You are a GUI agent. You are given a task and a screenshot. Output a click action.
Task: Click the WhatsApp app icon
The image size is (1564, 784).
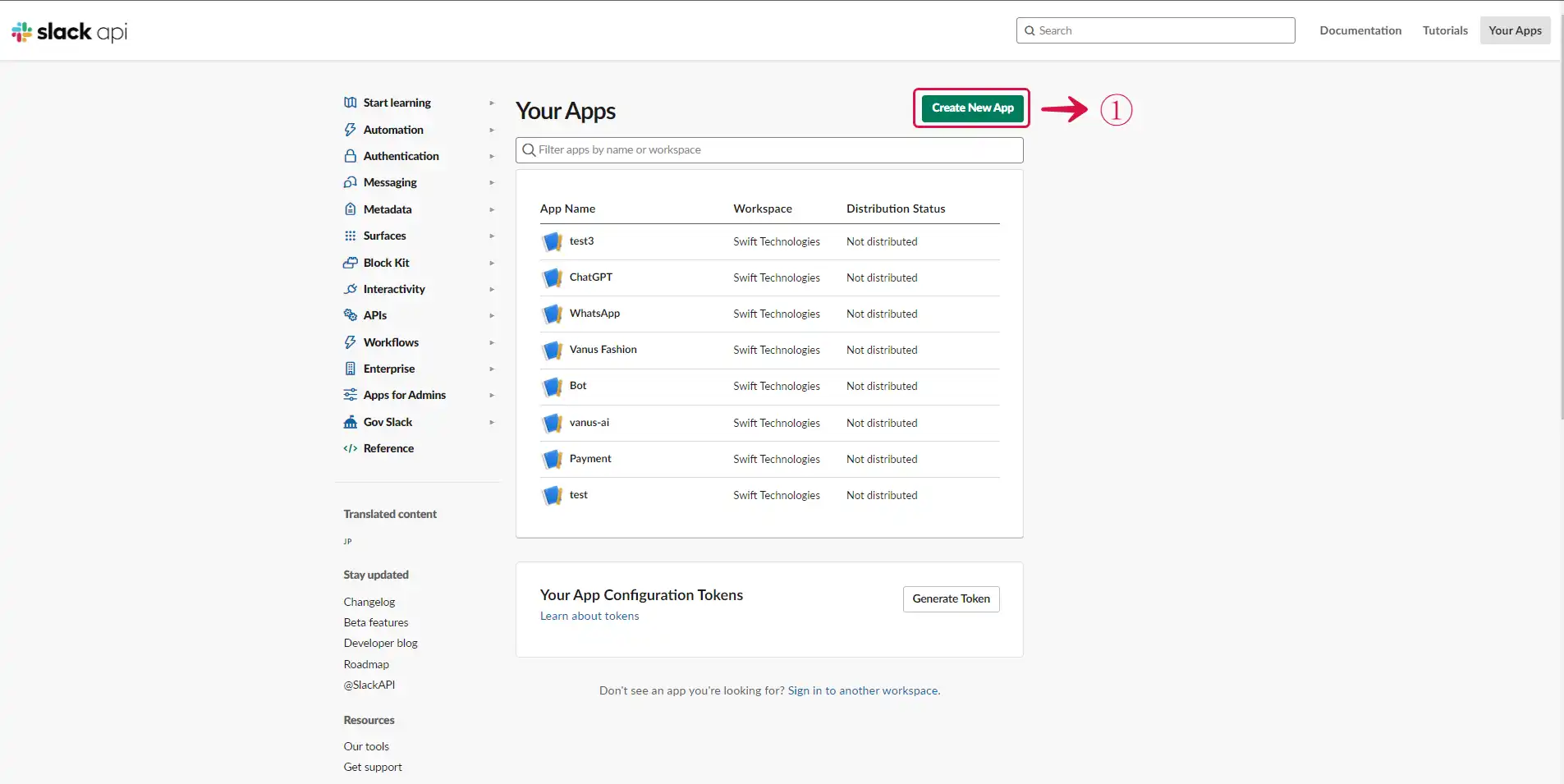(x=553, y=314)
